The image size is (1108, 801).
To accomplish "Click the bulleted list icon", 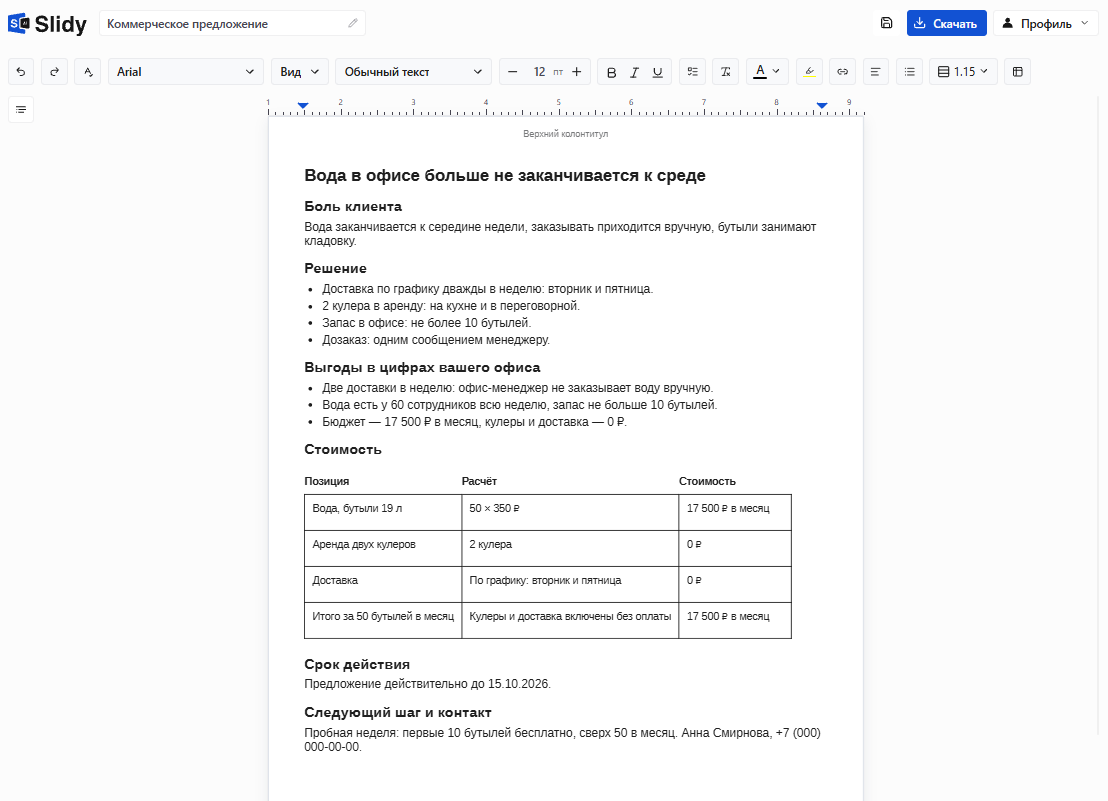I will [x=909, y=71].
